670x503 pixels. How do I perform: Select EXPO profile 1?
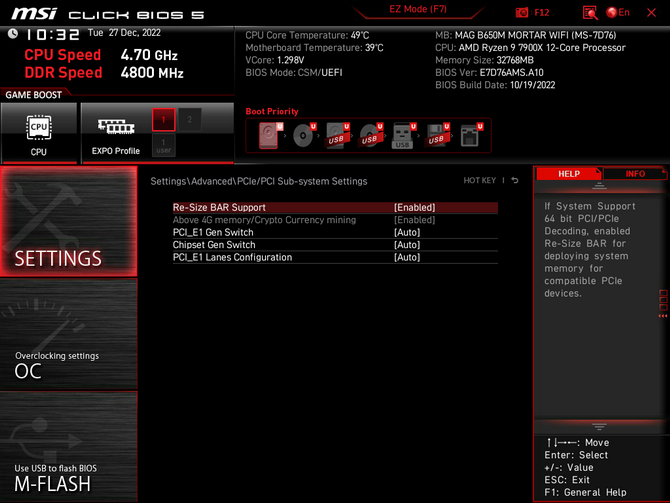coord(164,120)
